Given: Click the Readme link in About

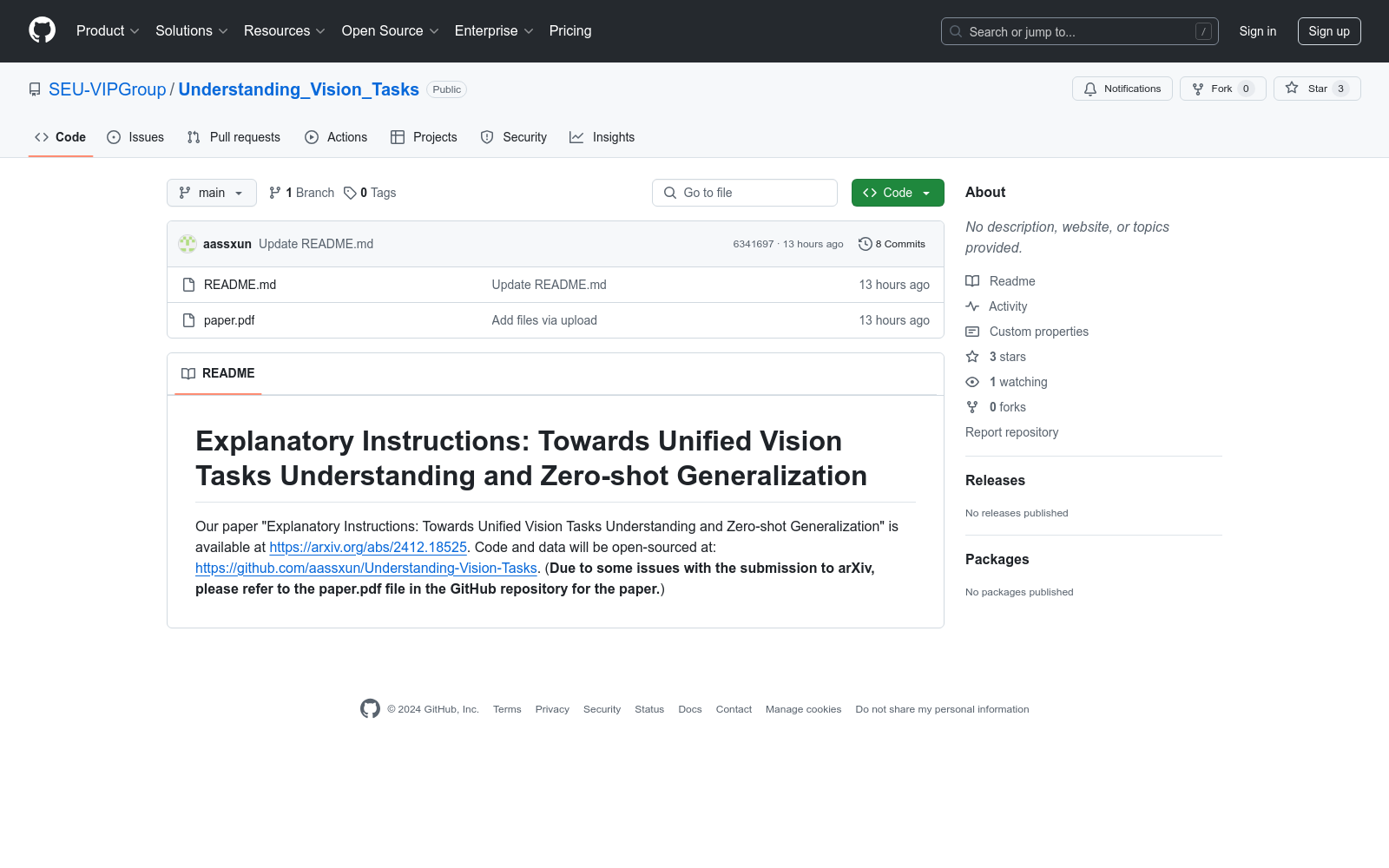Looking at the screenshot, I should (1000, 281).
